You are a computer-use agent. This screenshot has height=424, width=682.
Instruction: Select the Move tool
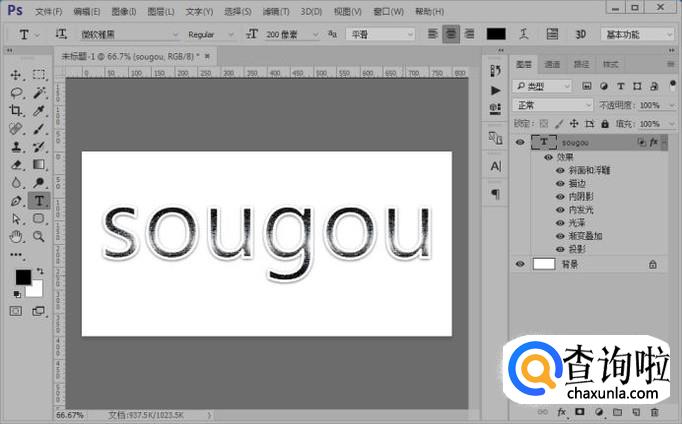[16, 75]
